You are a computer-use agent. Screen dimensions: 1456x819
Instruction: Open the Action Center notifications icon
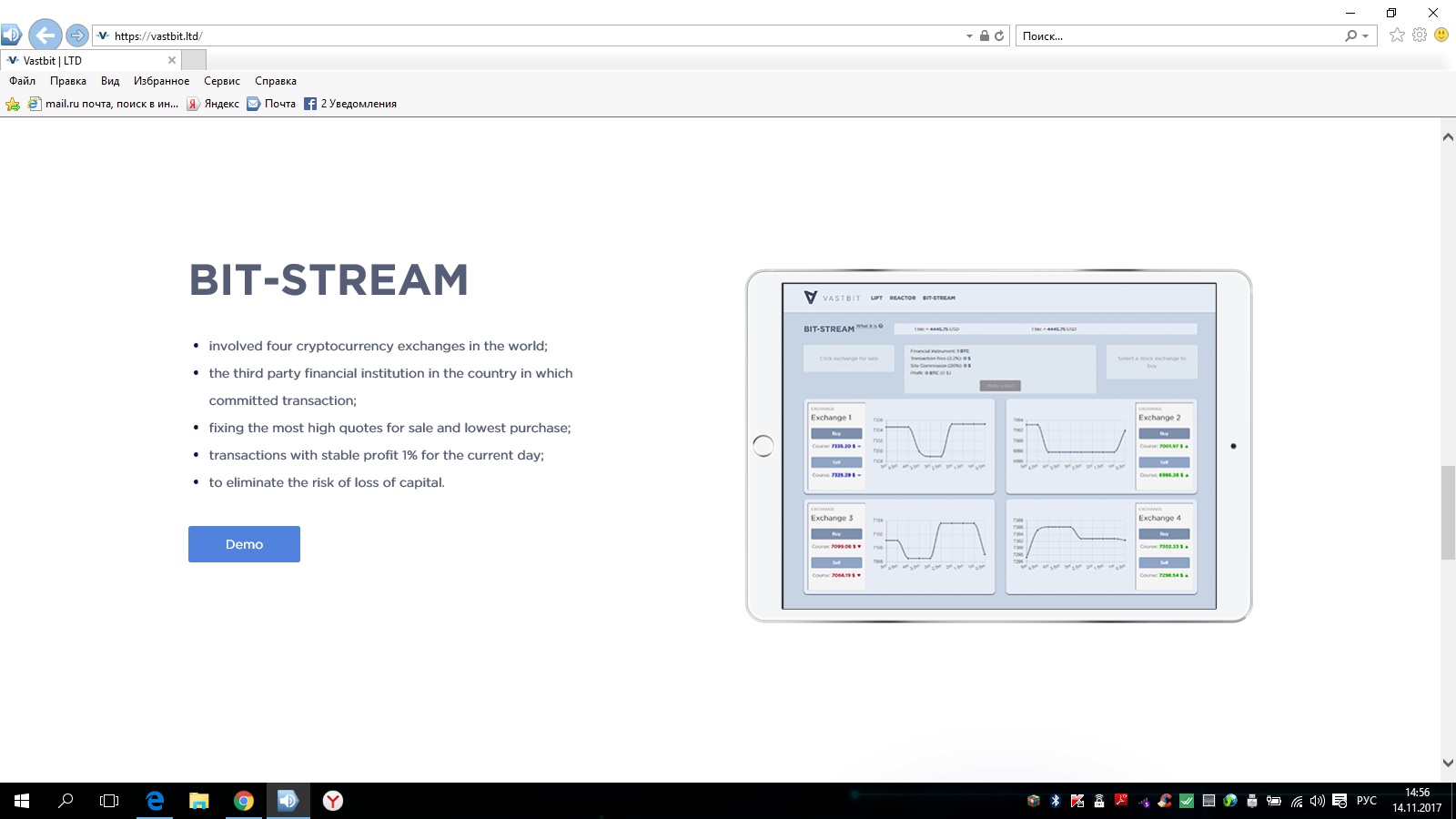coord(1340,801)
